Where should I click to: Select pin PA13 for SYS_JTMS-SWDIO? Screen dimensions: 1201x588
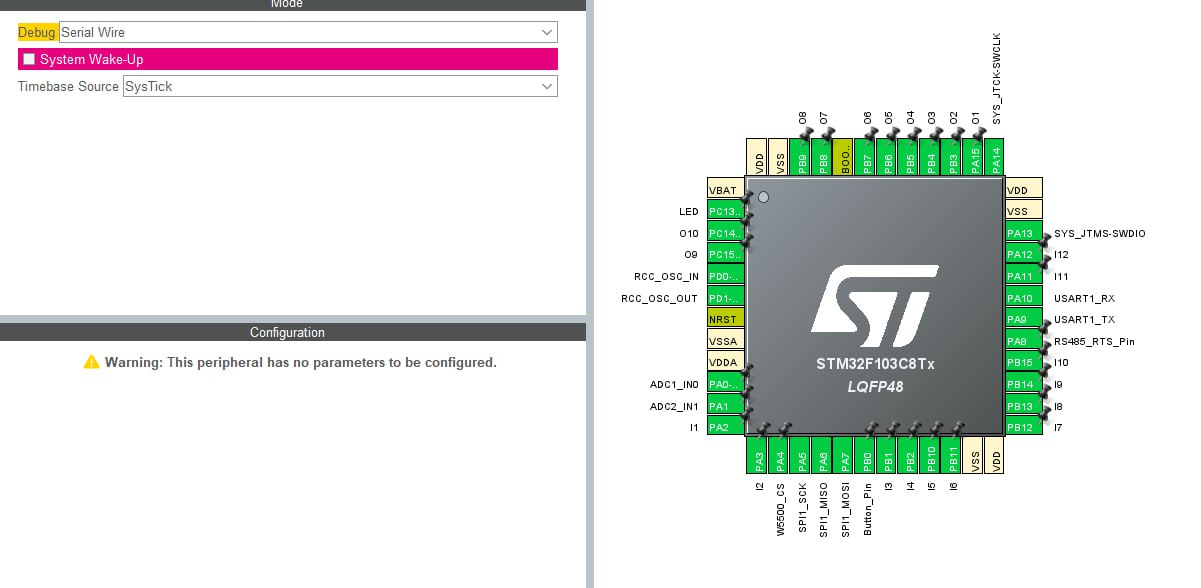1023,233
